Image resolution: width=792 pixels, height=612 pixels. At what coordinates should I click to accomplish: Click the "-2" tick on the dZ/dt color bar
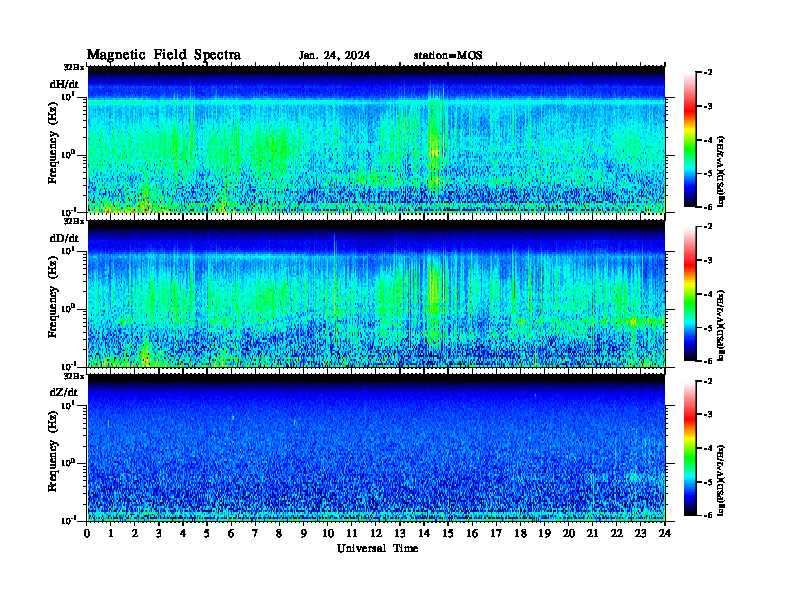pos(707,381)
